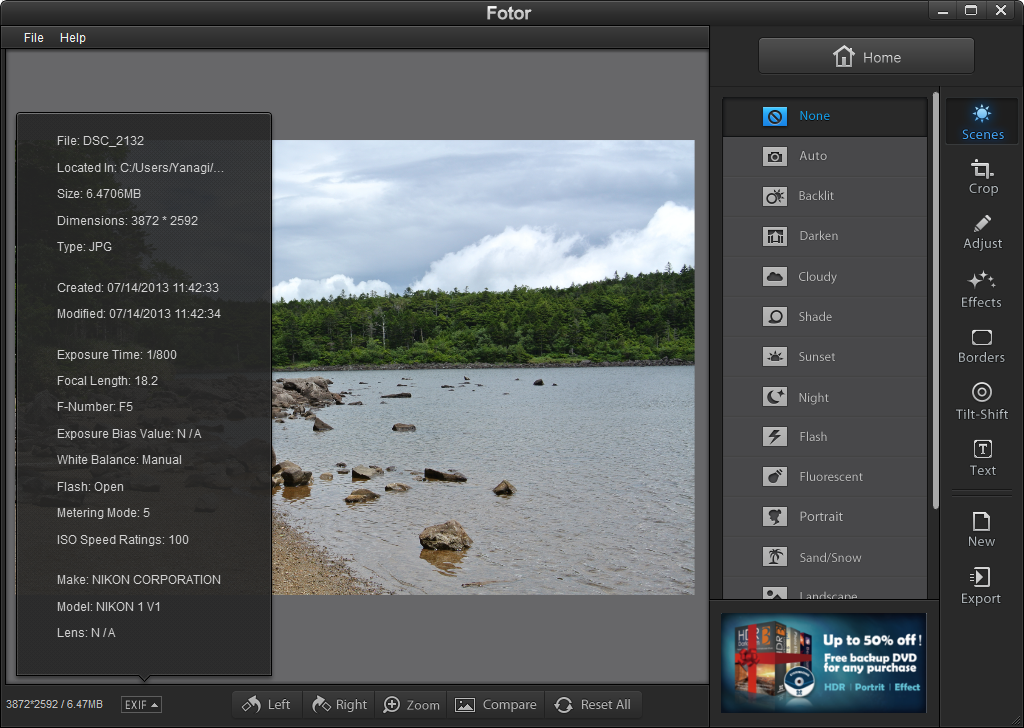Click the Focal Length: 18.2 text

(107, 381)
